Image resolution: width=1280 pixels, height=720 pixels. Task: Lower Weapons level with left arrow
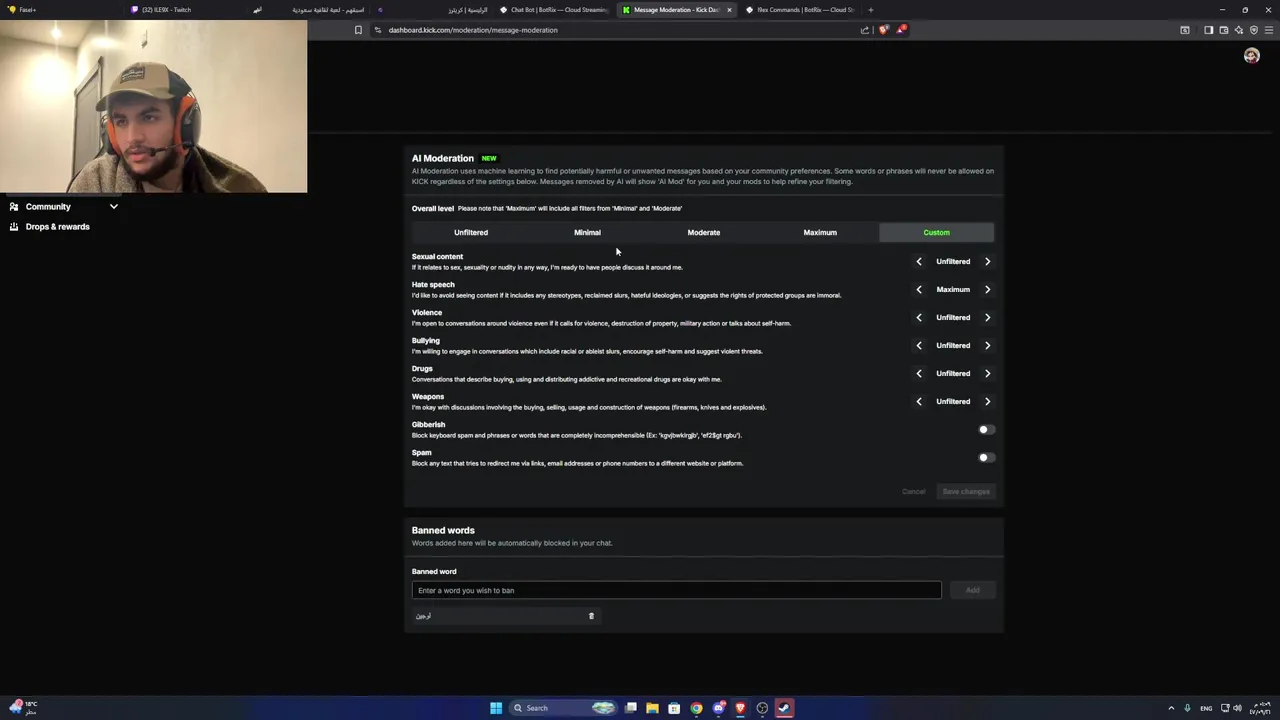click(x=919, y=402)
